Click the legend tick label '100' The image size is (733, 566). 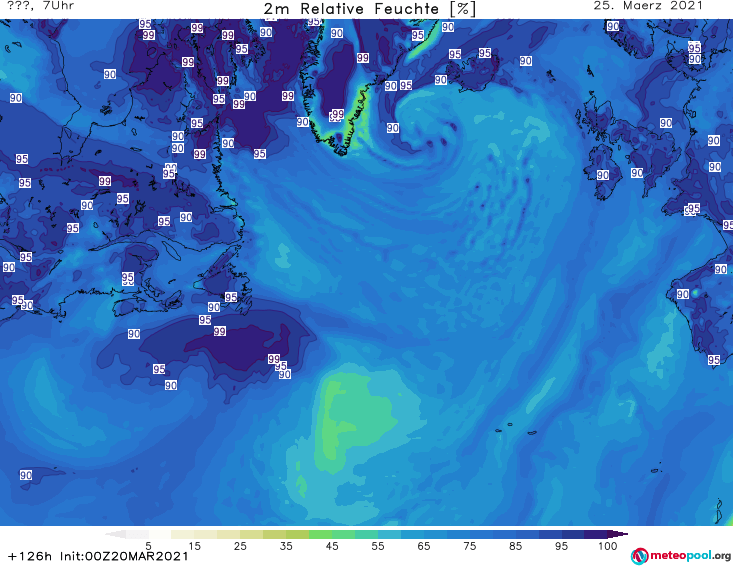pyautogui.click(x=607, y=545)
